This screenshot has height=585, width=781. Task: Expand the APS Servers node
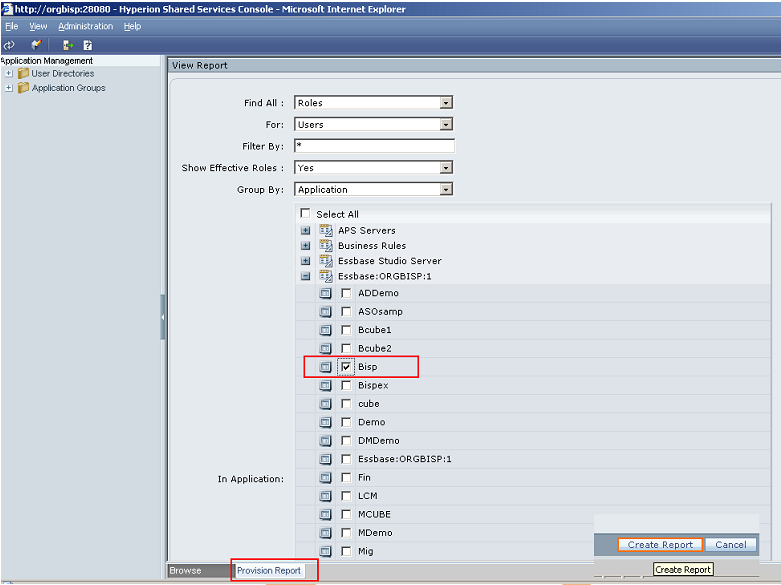305,231
